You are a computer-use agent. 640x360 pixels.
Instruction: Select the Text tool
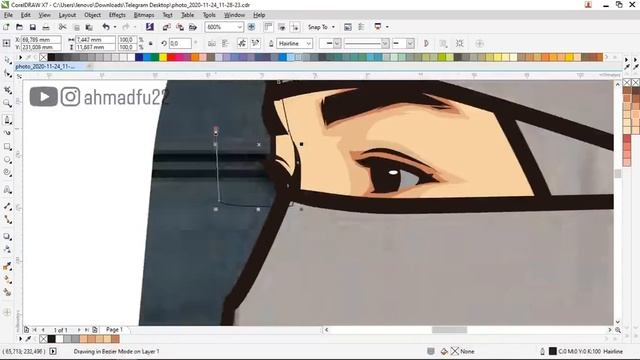7,190
